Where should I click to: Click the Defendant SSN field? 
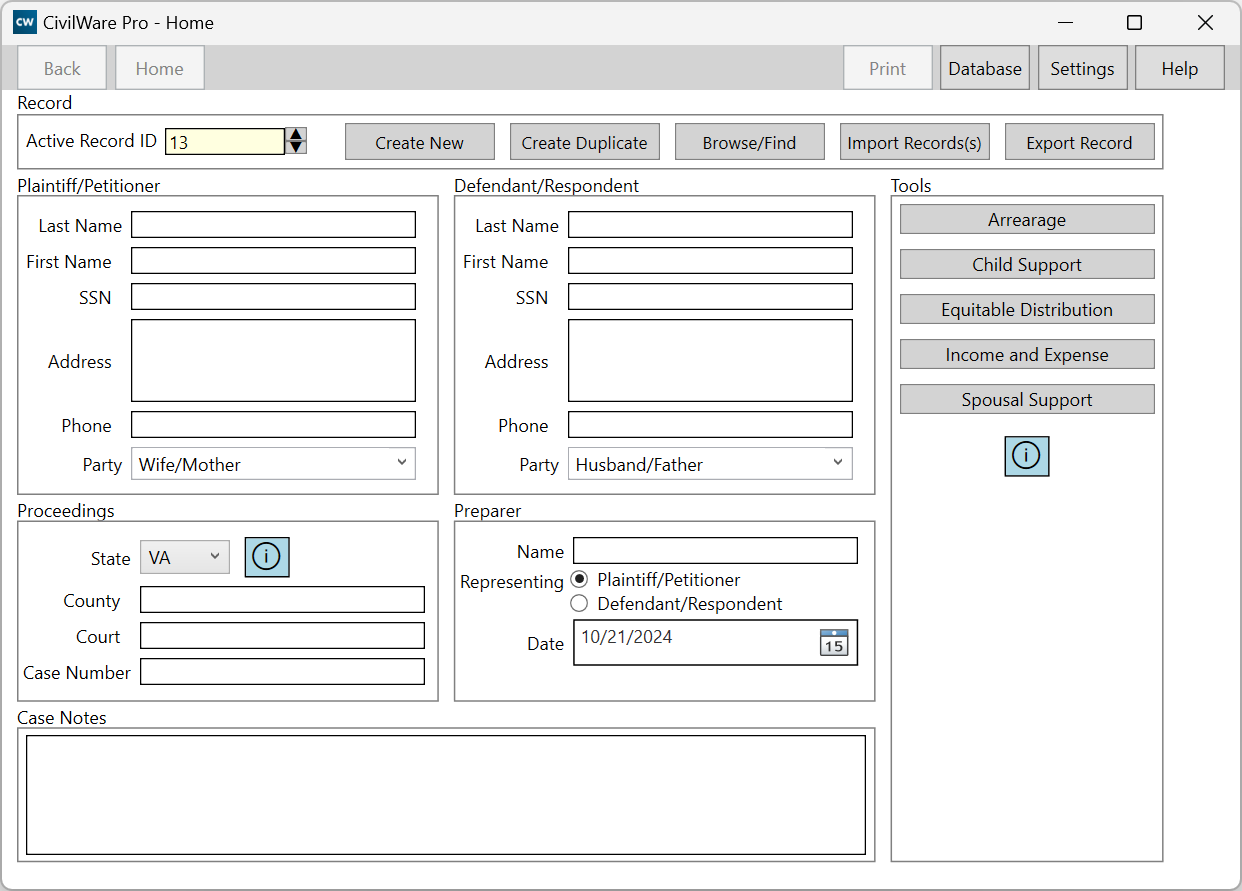click(x=710, y=297)
